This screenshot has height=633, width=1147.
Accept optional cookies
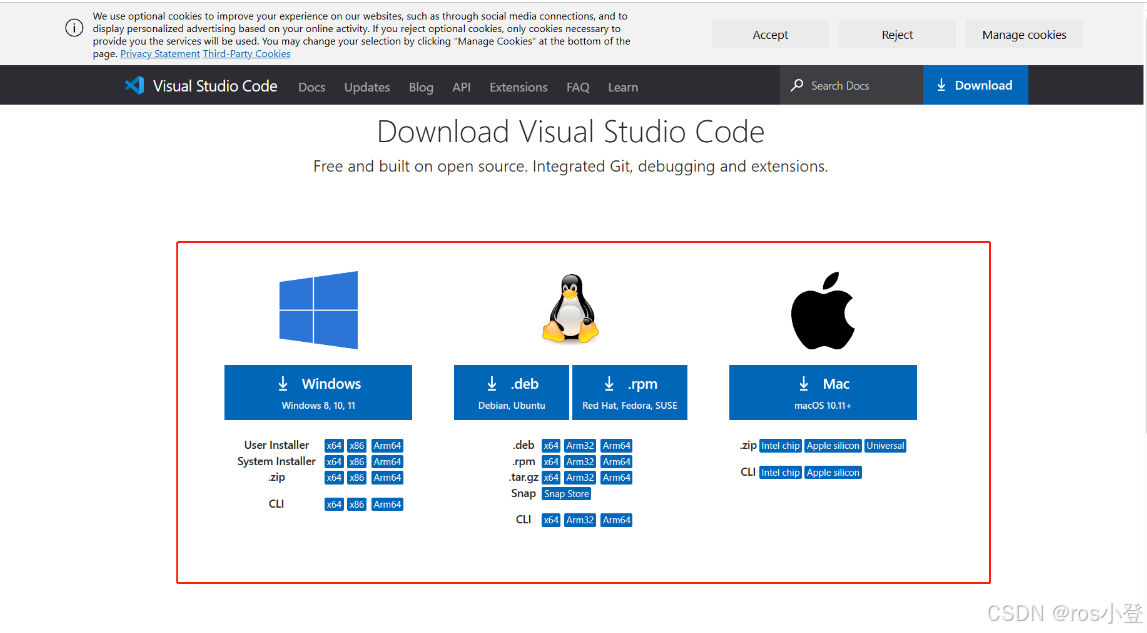click(x=770, y=34)
